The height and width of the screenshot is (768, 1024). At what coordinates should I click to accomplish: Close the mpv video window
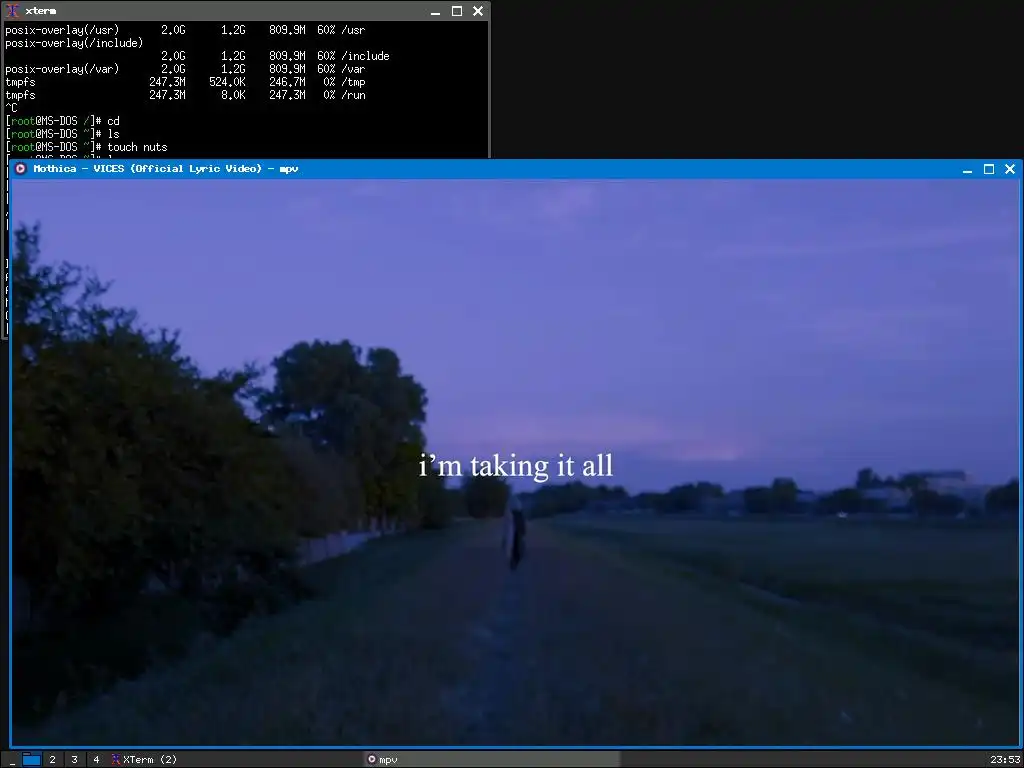click(1010, 169)
